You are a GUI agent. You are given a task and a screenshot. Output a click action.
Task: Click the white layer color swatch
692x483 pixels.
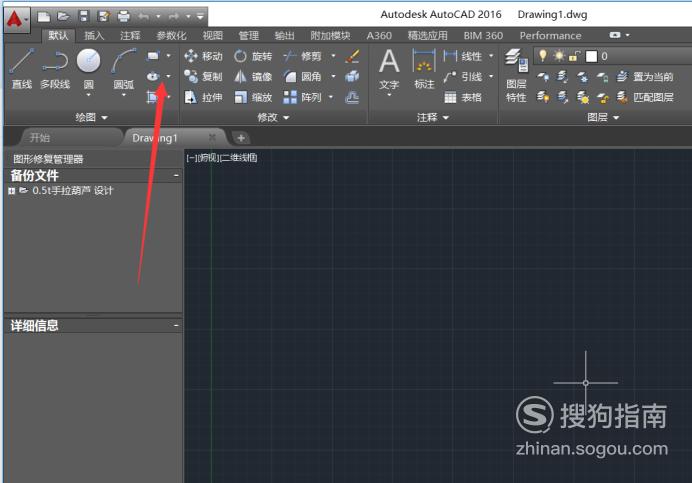(x=591, y=57)
